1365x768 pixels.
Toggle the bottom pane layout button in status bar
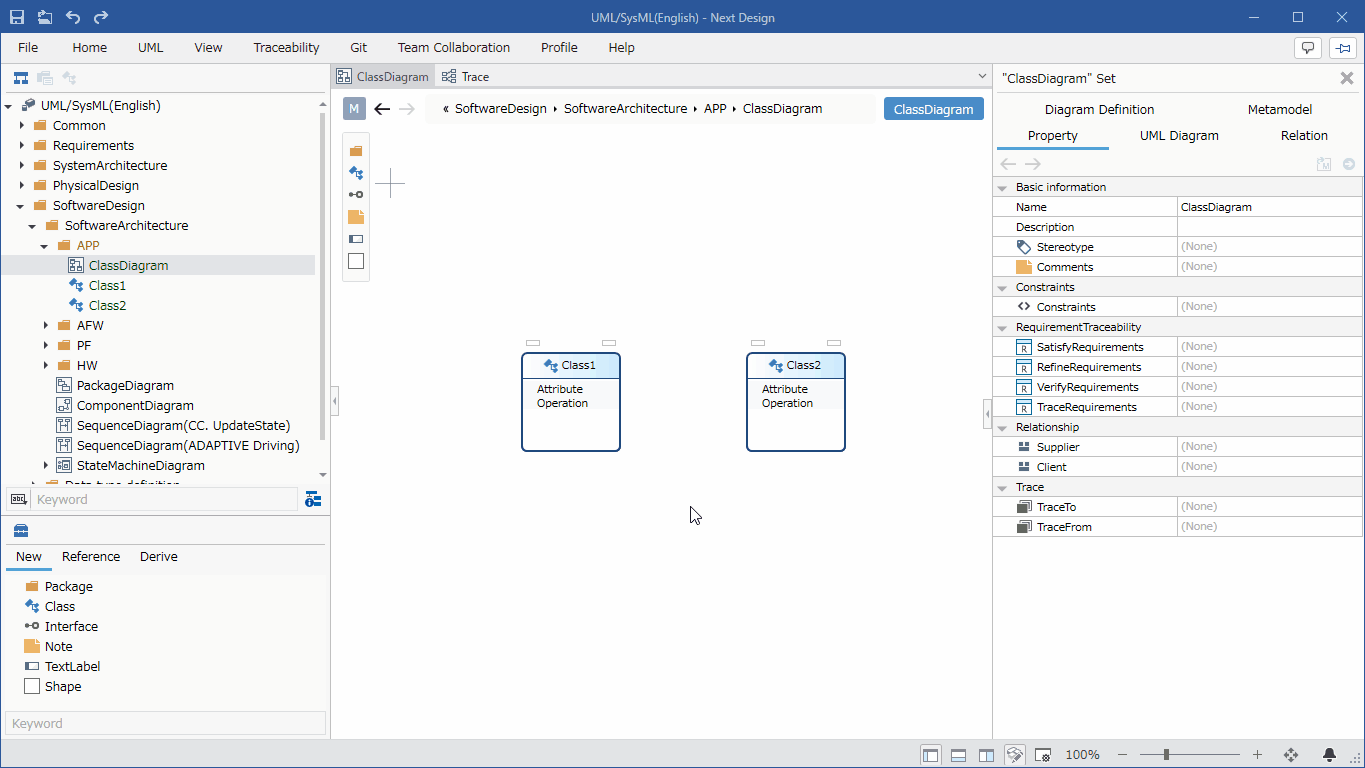(x=959, y=755)
